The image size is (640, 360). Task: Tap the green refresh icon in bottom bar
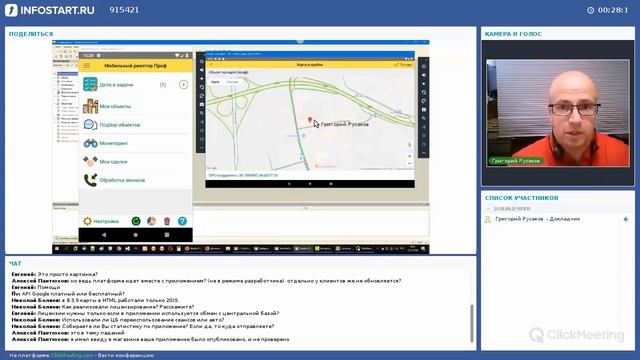(136, 221)
